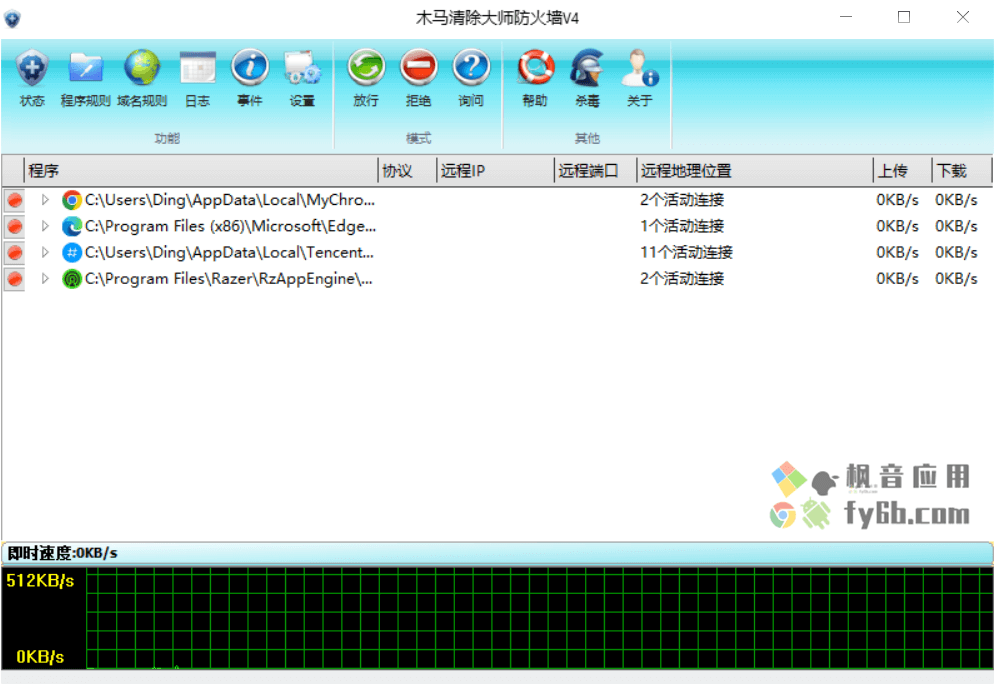
Task: Sort by 下载 download column header
Action: point(961,170)
